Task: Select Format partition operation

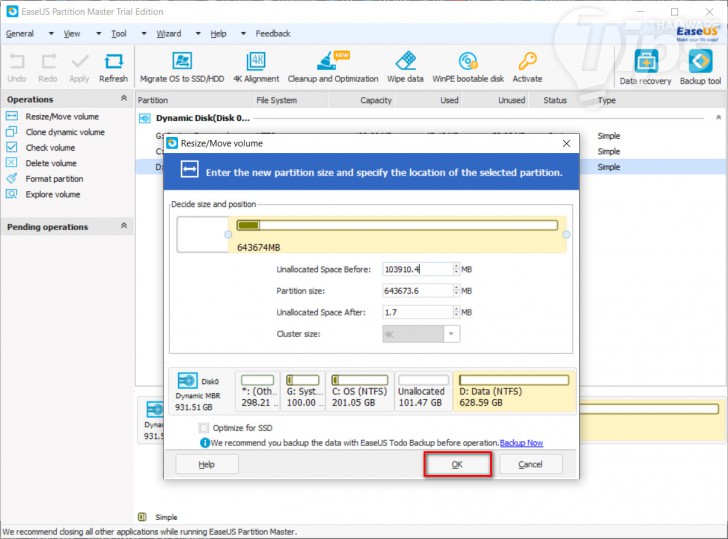Action: [x=54, y=179]
